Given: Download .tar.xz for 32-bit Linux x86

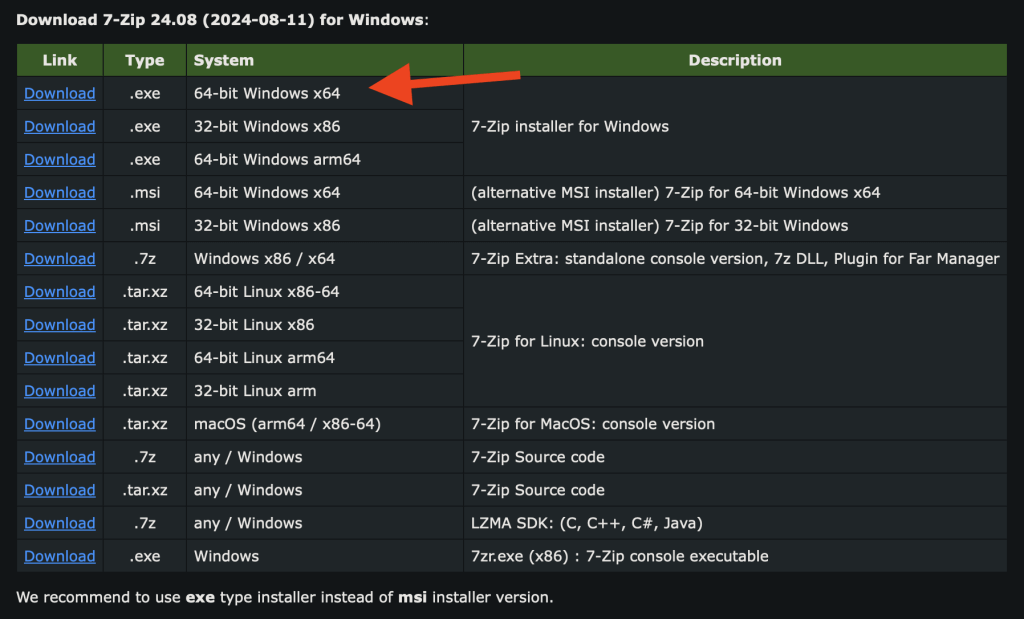Looking at the screenshot, I should pos(60,325).
